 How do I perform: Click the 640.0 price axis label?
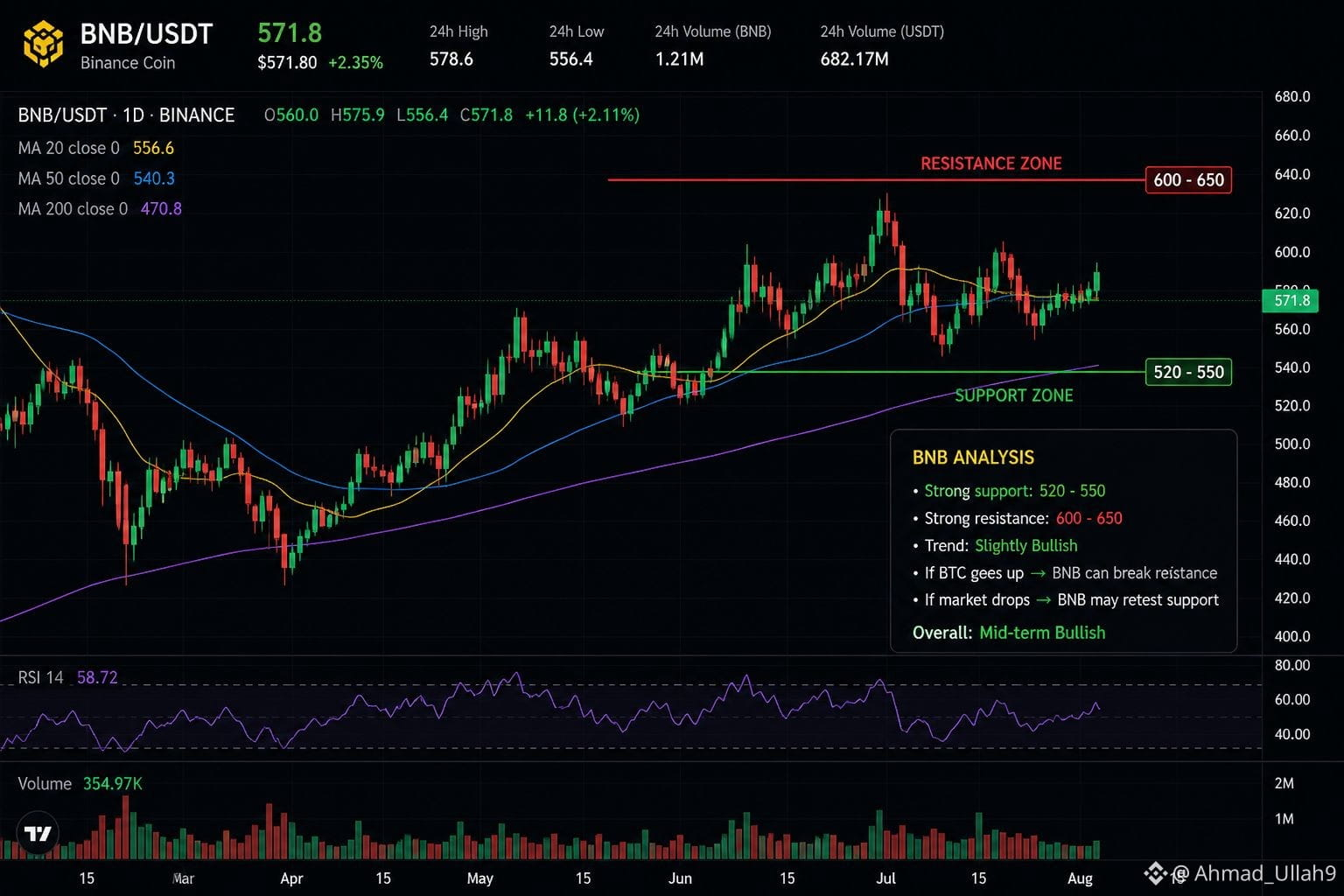coord(1292,174)
